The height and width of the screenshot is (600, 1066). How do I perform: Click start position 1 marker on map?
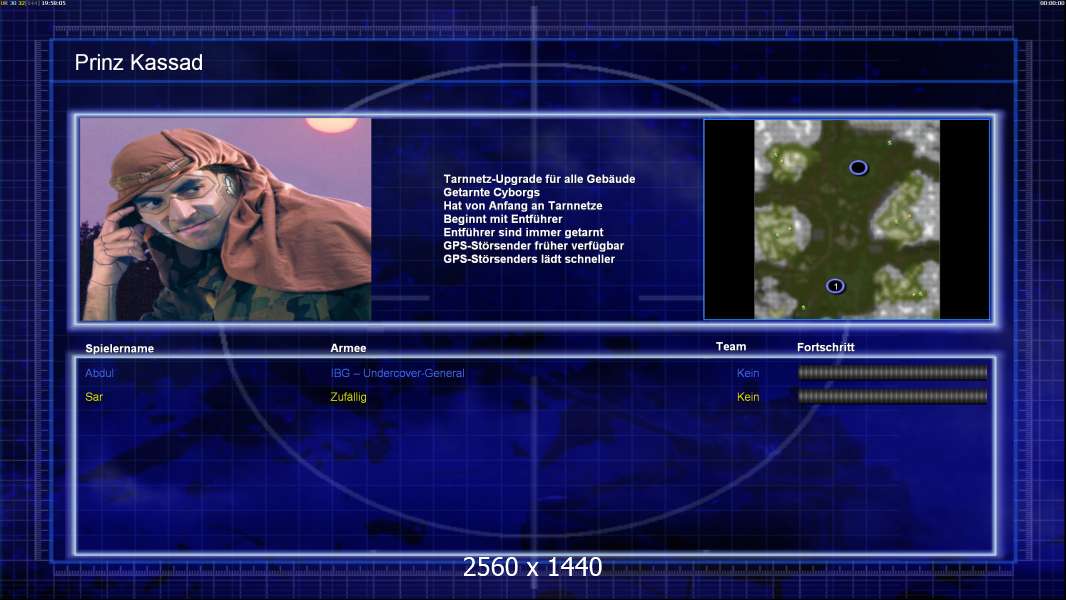click(x=835, y=286)
